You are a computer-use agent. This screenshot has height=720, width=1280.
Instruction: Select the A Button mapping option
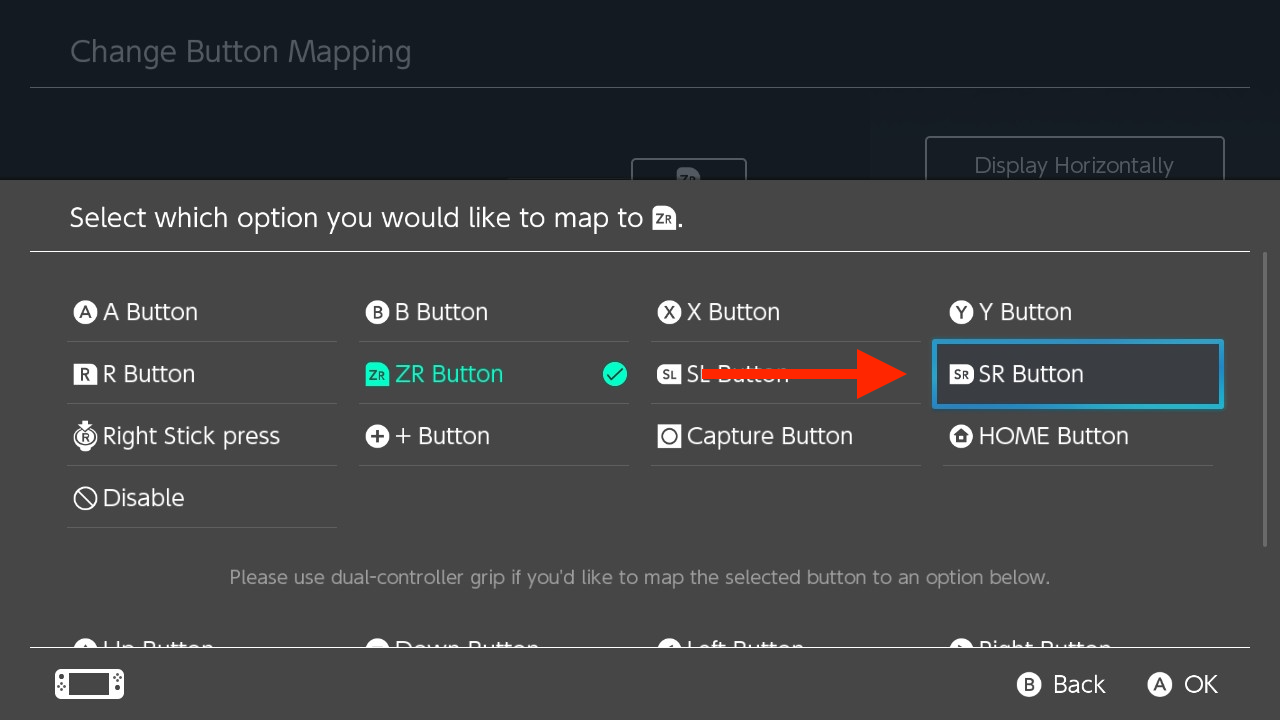tap(201, 312)
